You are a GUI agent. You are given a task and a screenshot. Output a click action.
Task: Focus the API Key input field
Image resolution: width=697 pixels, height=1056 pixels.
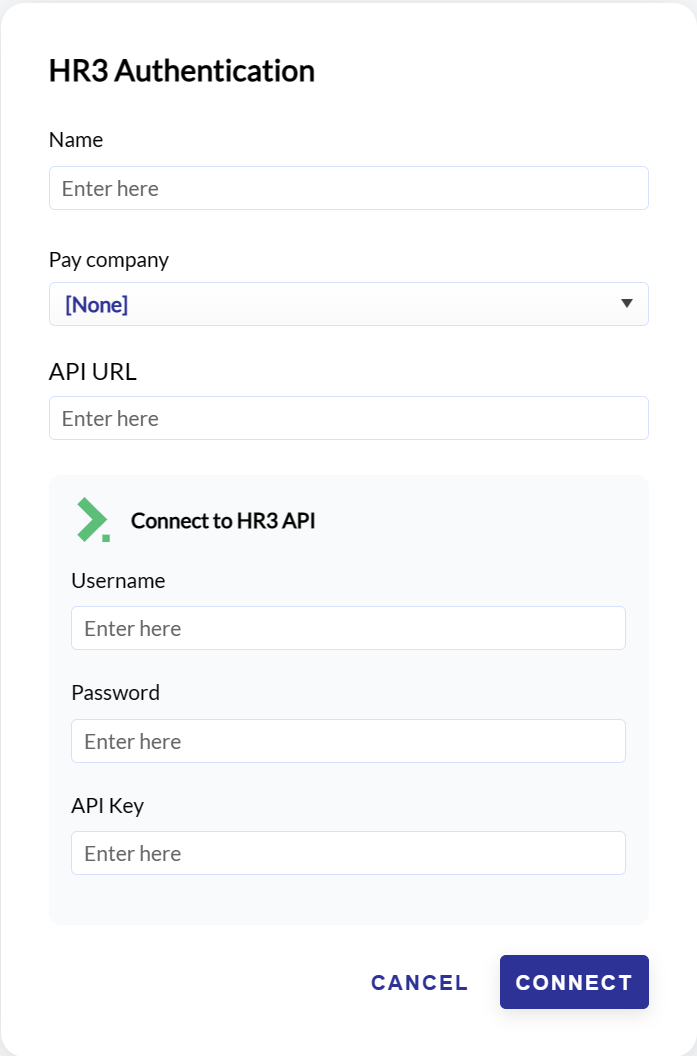(x=348, y=853)
